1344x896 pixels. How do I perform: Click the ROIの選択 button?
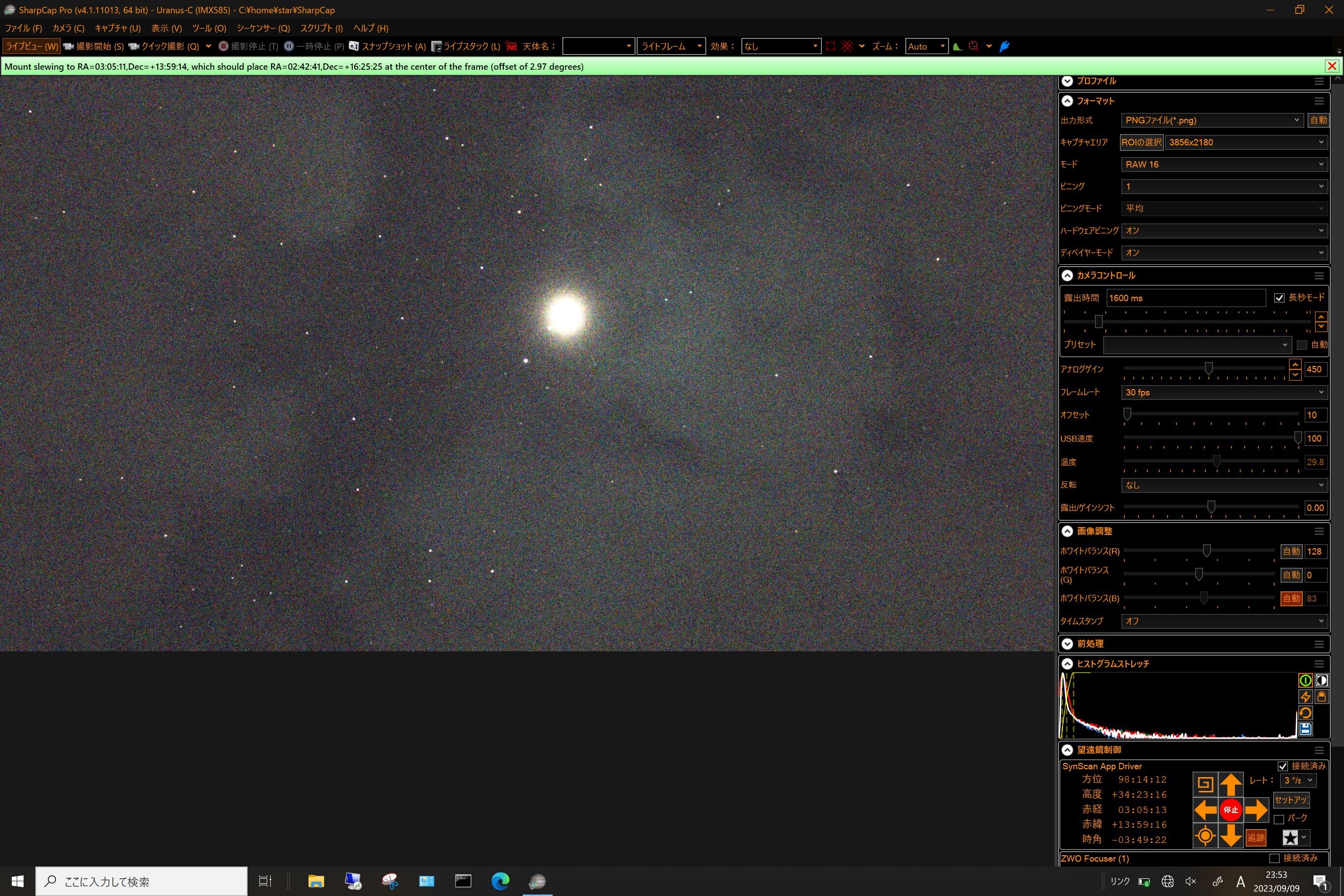tap(1141, 142)
